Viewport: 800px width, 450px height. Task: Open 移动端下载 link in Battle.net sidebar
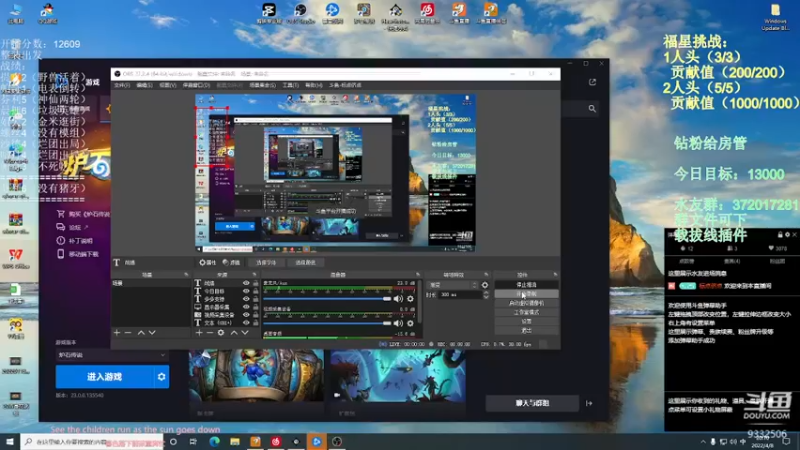click(x=78, y=254)
